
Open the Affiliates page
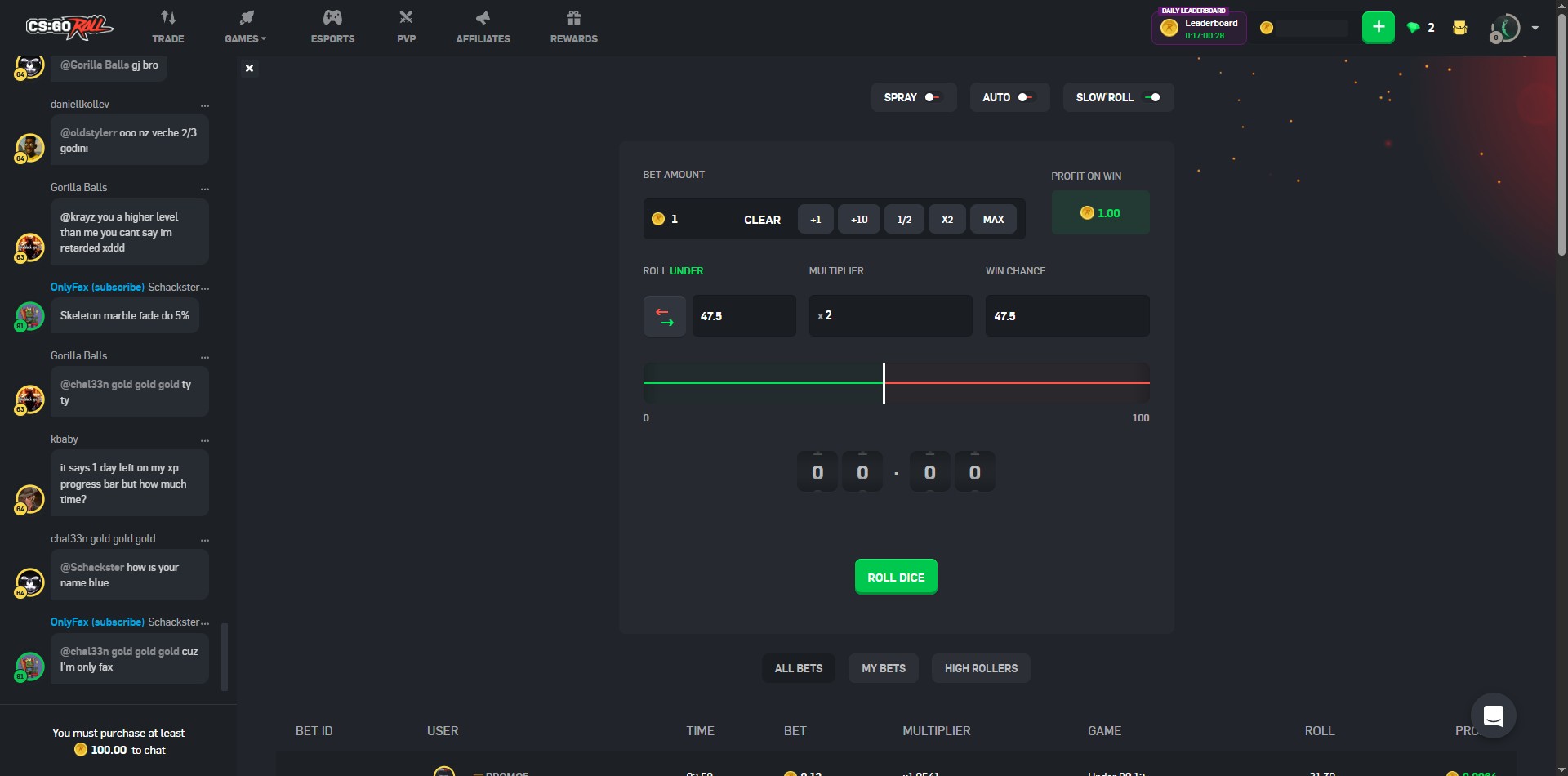coord(483,27)
